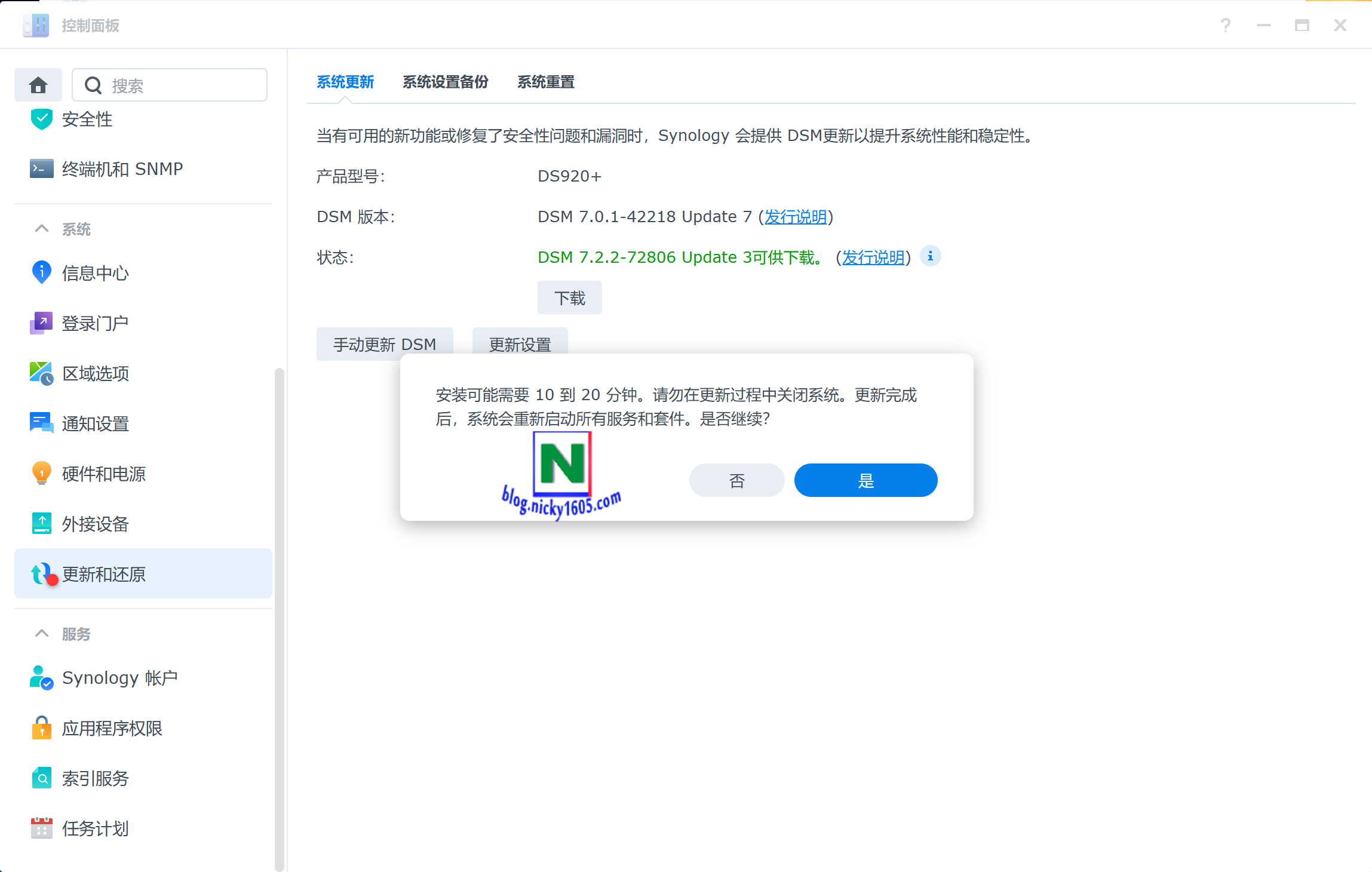Collapse the 系统 section
This screenshot has height=872, width=1372.
tap(41, 229)
